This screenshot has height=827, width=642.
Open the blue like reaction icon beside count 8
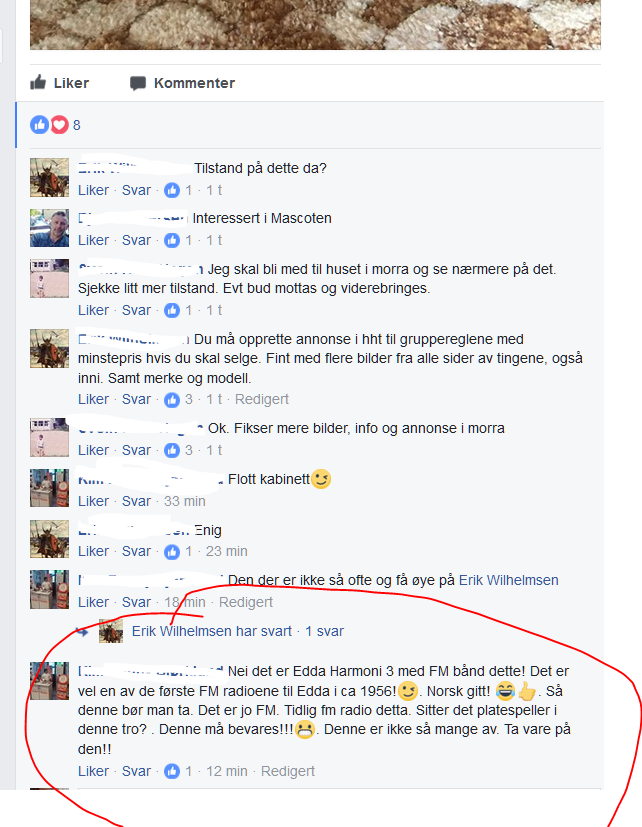[40, 125]
